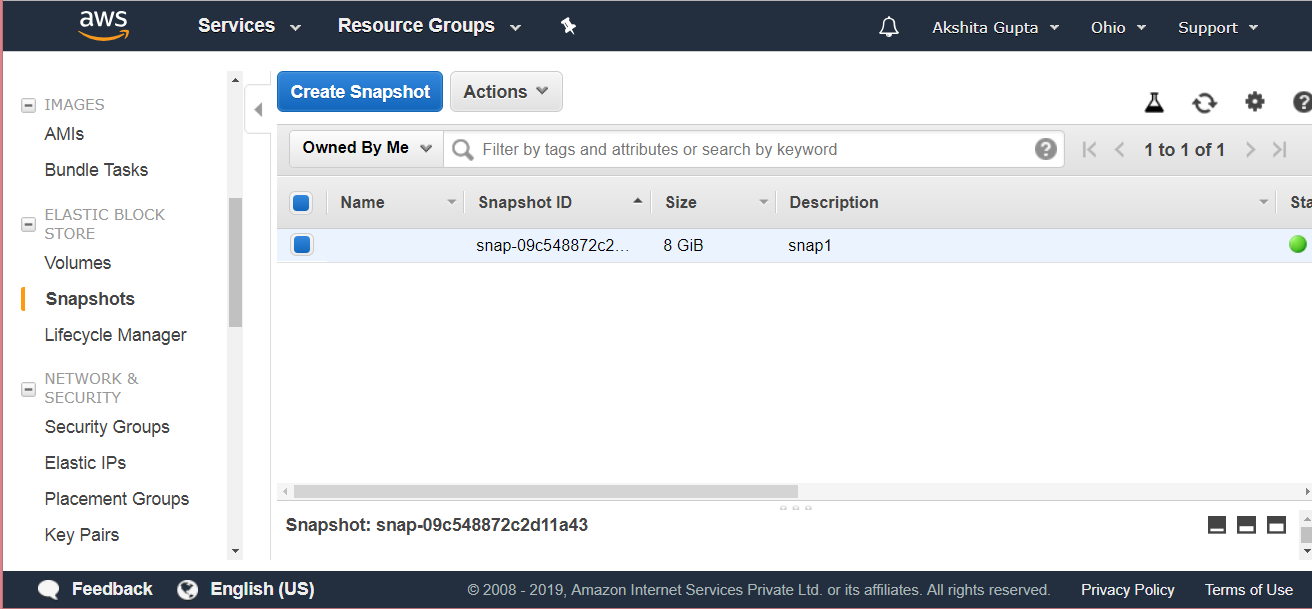Set details pane to half-height layout
This screenshot has width=1312, height=609.
click(1246, 525)
